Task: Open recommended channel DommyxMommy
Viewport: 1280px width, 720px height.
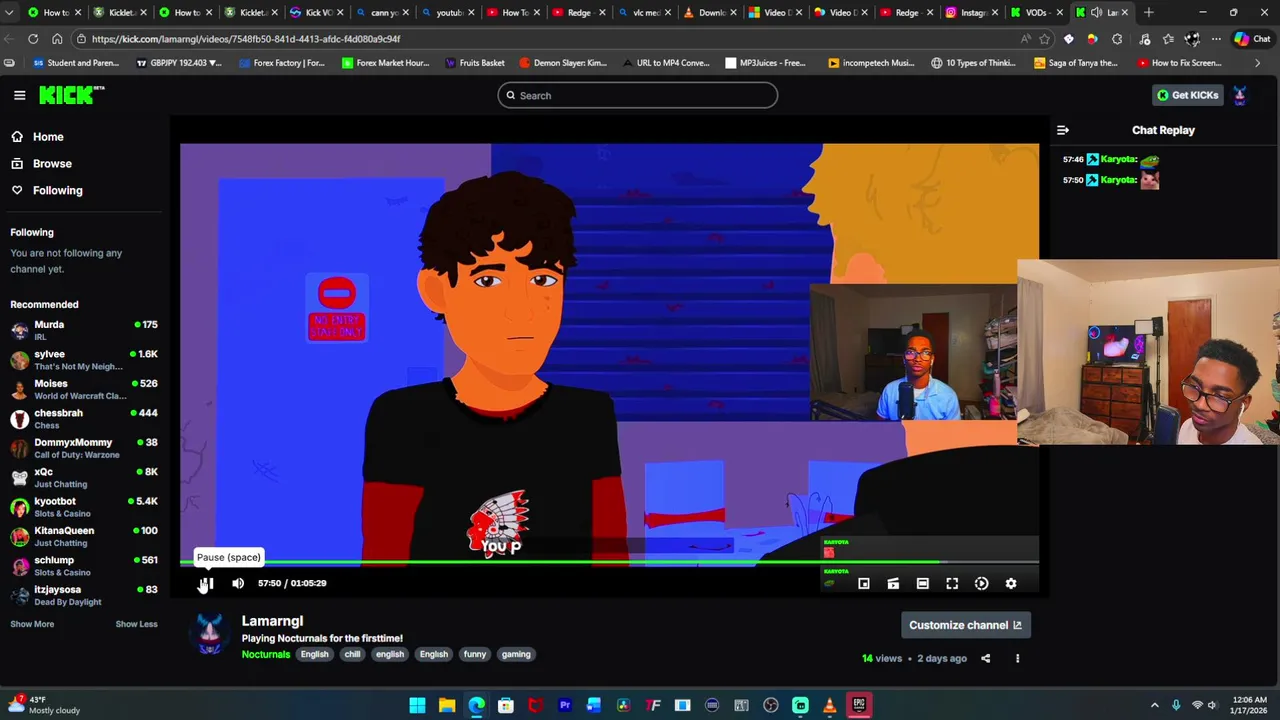Action: 84,448
